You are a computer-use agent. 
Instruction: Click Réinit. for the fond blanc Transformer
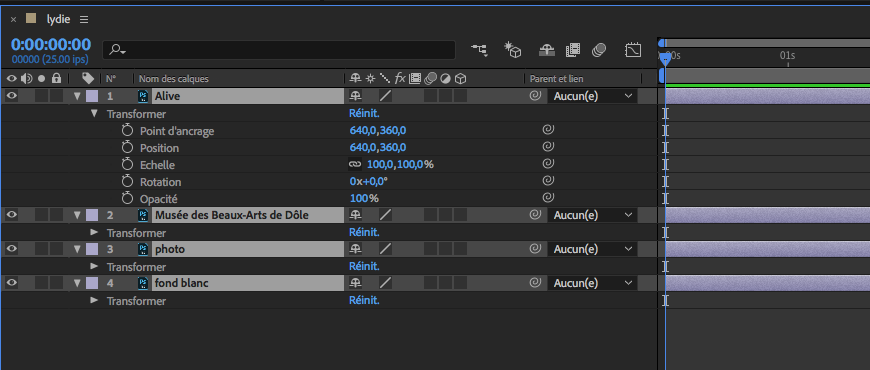pos(364,300)
